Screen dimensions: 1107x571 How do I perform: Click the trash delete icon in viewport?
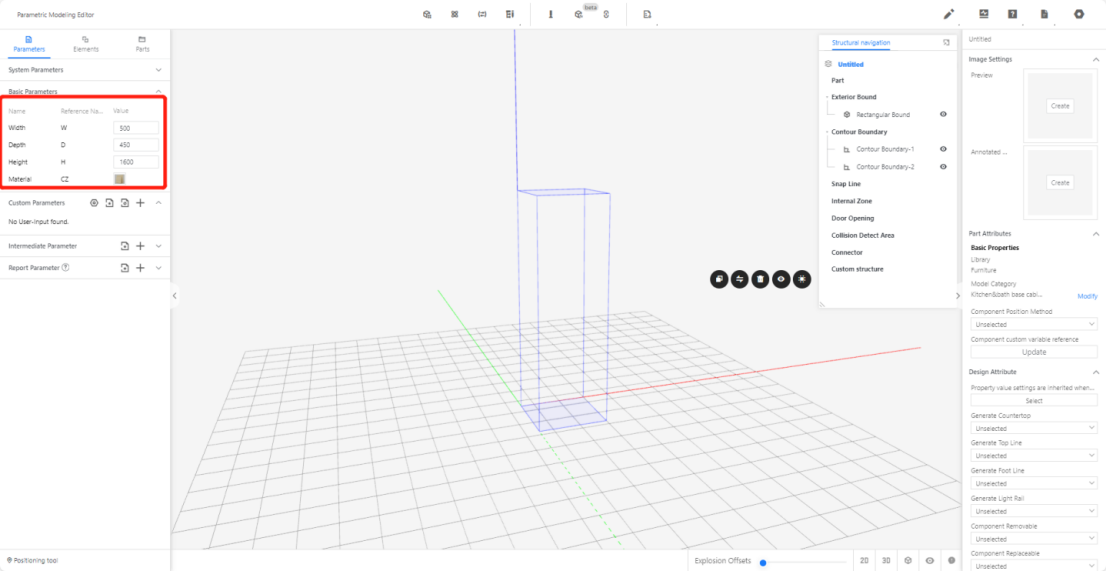click(760, 279)
